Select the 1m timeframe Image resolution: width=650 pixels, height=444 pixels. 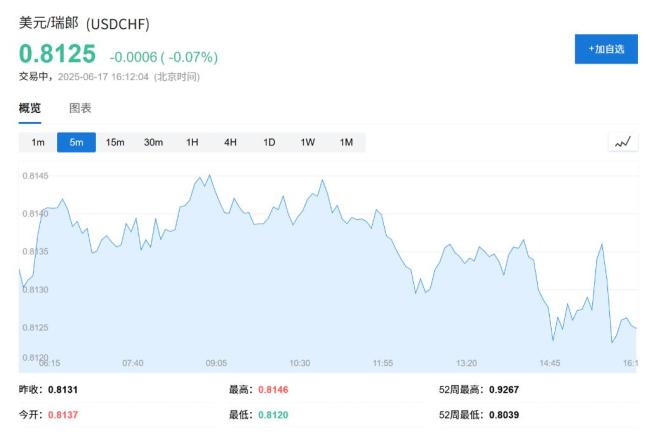tap(38, 142)
